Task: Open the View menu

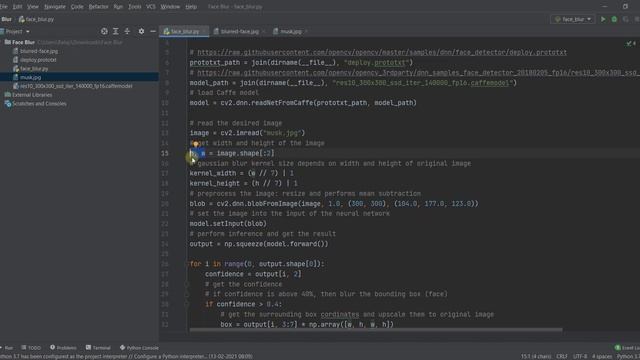Action: (x=33, y=7)
